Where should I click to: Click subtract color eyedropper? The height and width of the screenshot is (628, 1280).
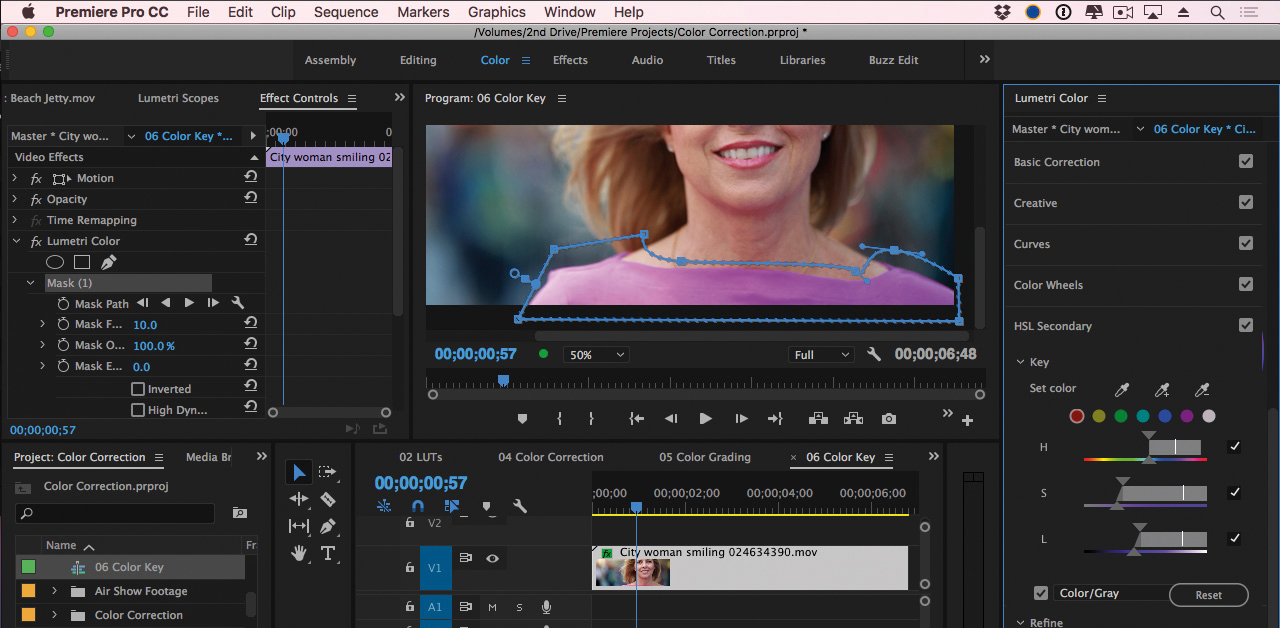coord(1202,389)
